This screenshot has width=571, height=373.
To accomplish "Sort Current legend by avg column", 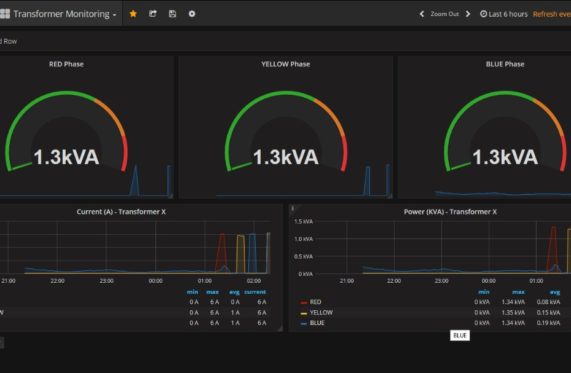I will click(x=234, y=292).
